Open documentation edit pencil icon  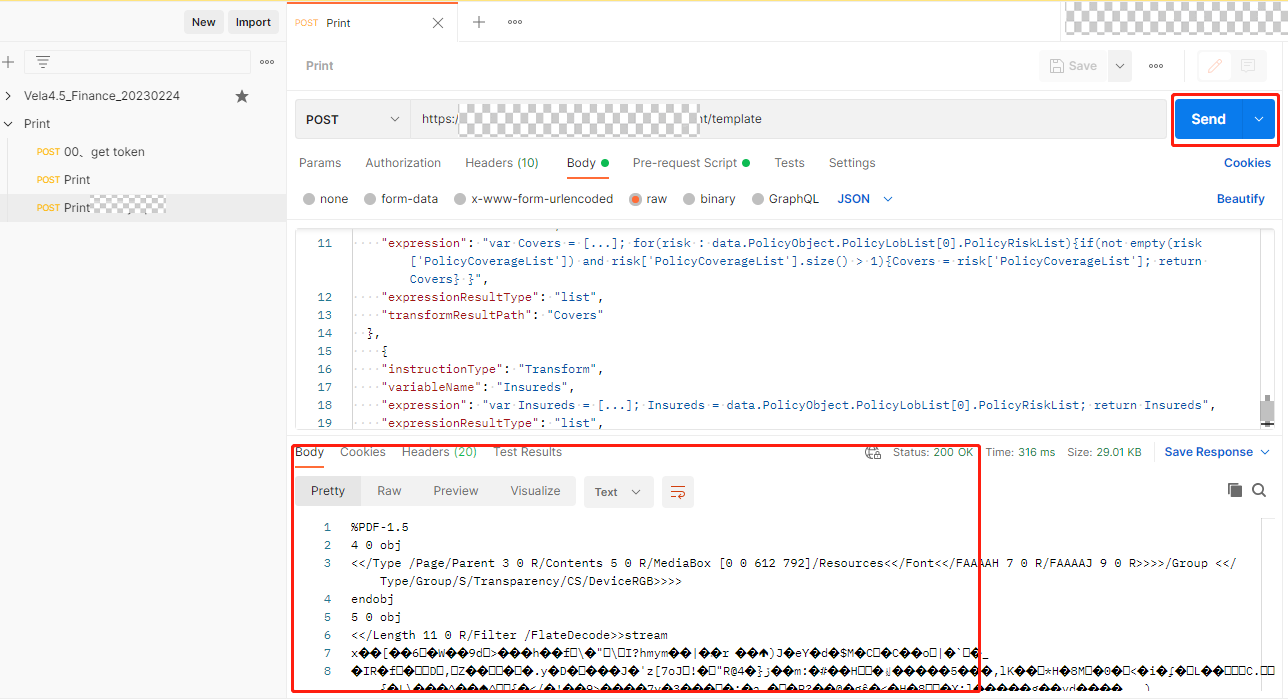(x=1213, y=66)
